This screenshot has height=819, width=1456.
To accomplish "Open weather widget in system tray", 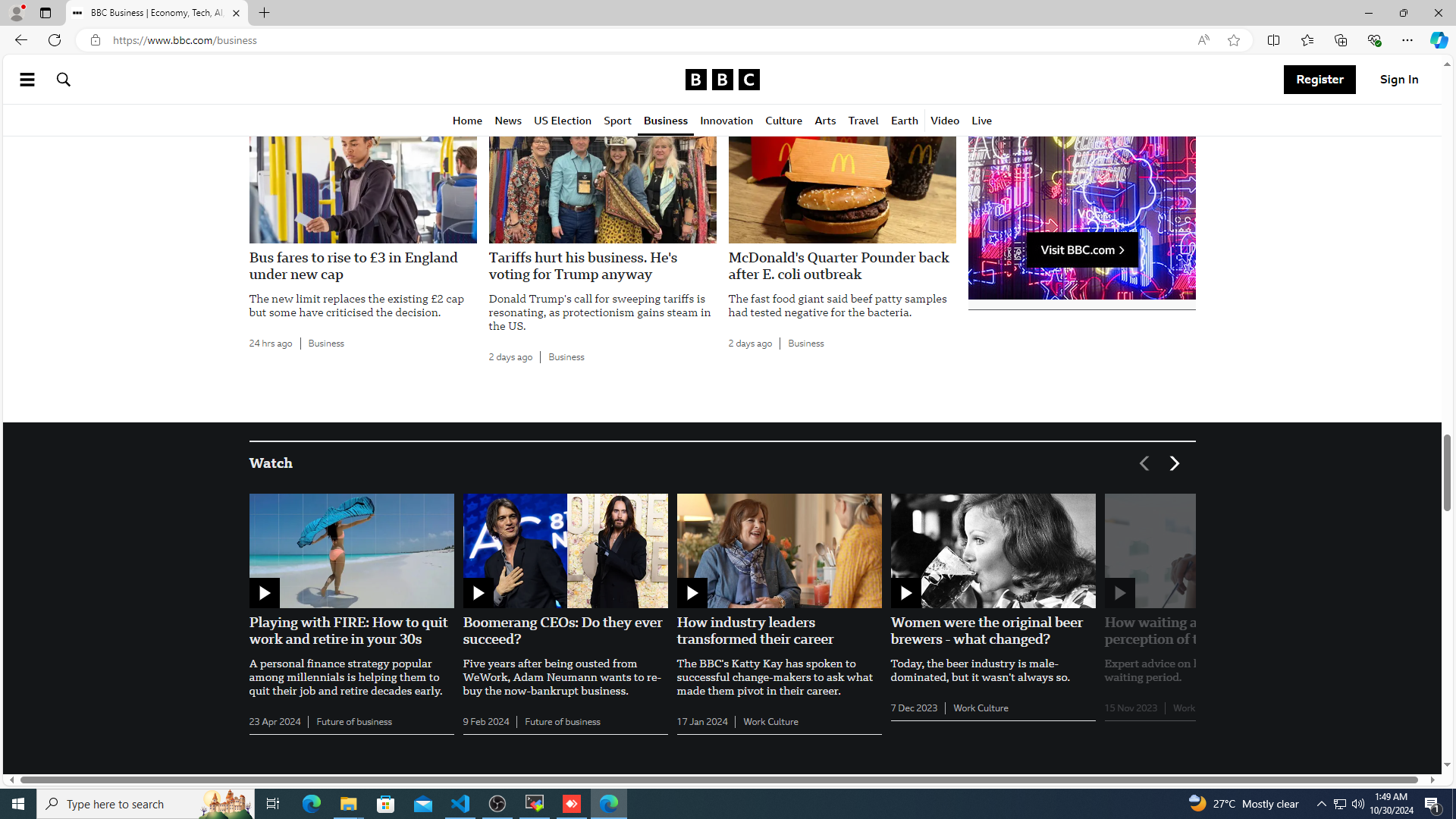I will (1244, 803).
